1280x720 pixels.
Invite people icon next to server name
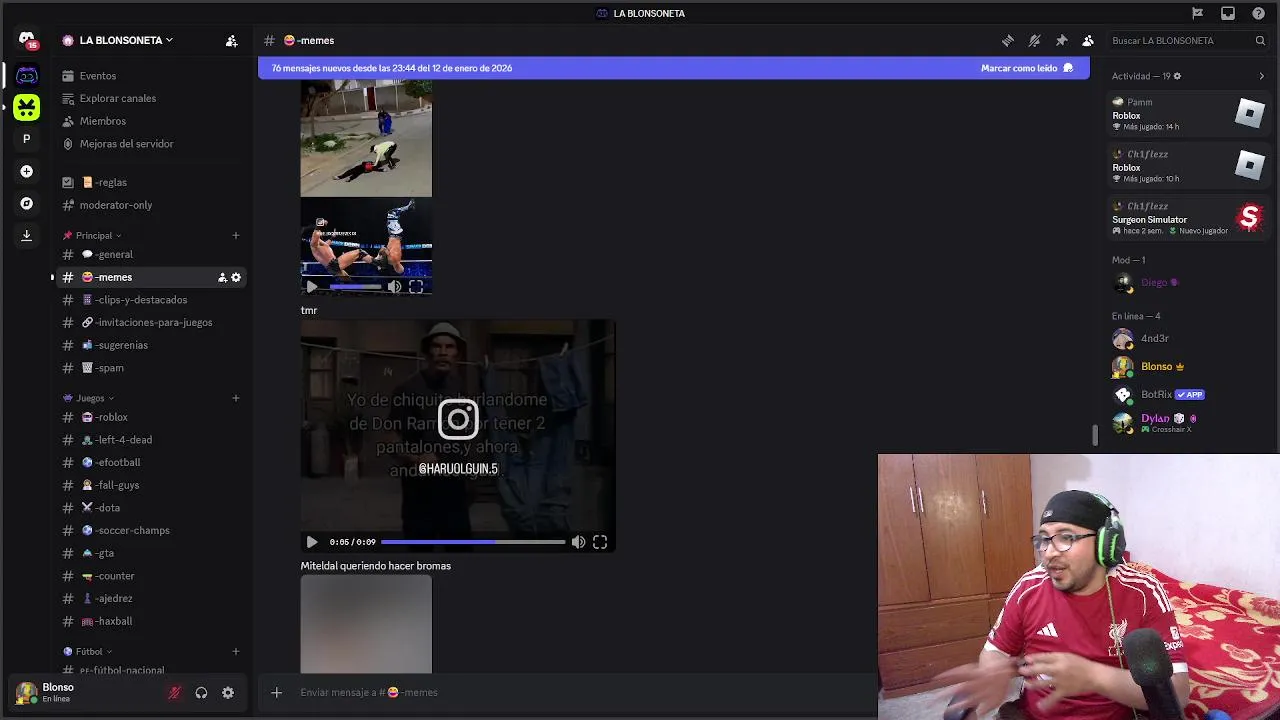coord(231,41)
